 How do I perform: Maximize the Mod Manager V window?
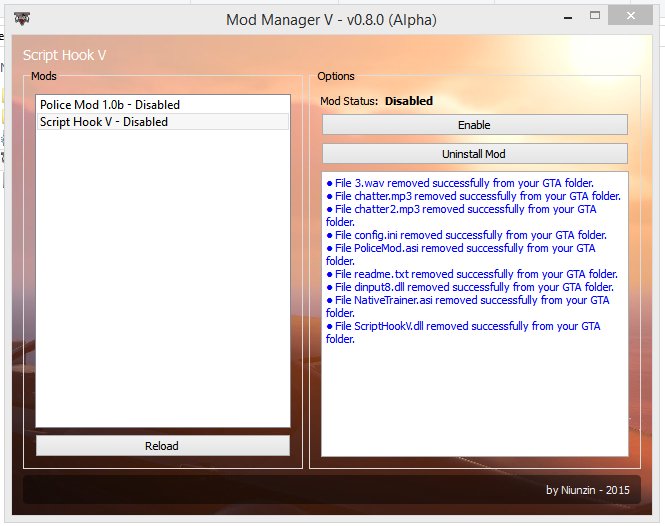pos(595,16)
